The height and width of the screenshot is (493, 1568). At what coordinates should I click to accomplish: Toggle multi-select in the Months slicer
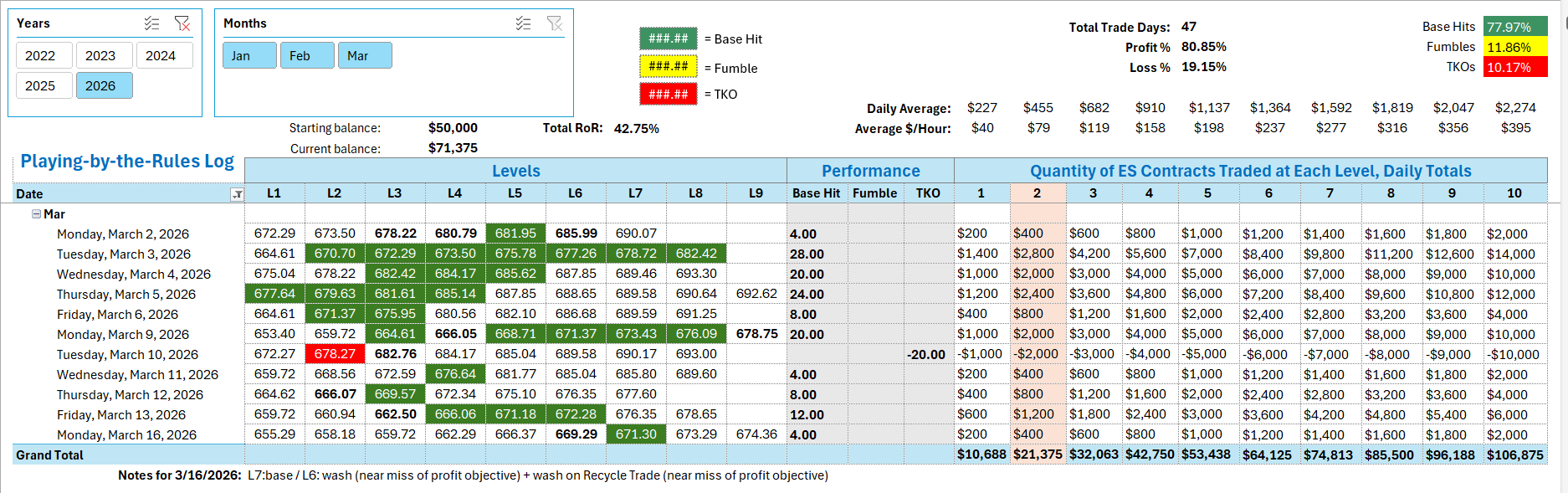pos(523,23)
